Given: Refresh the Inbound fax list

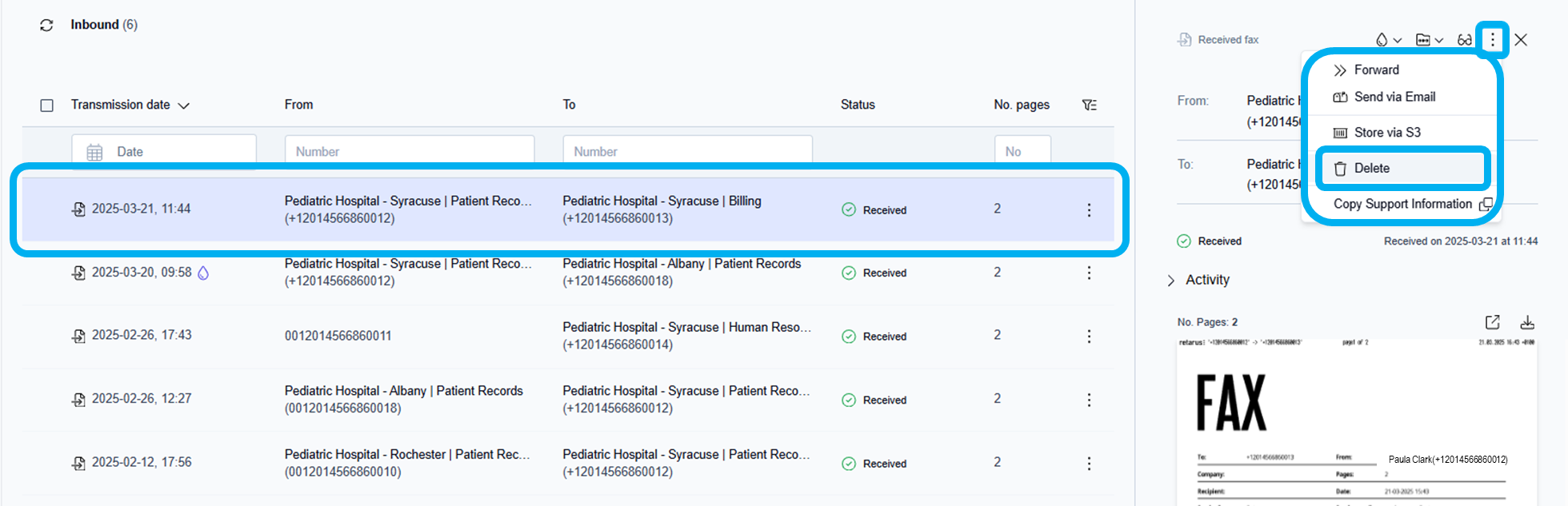Looking at the screenshot, I should [46, 26].
